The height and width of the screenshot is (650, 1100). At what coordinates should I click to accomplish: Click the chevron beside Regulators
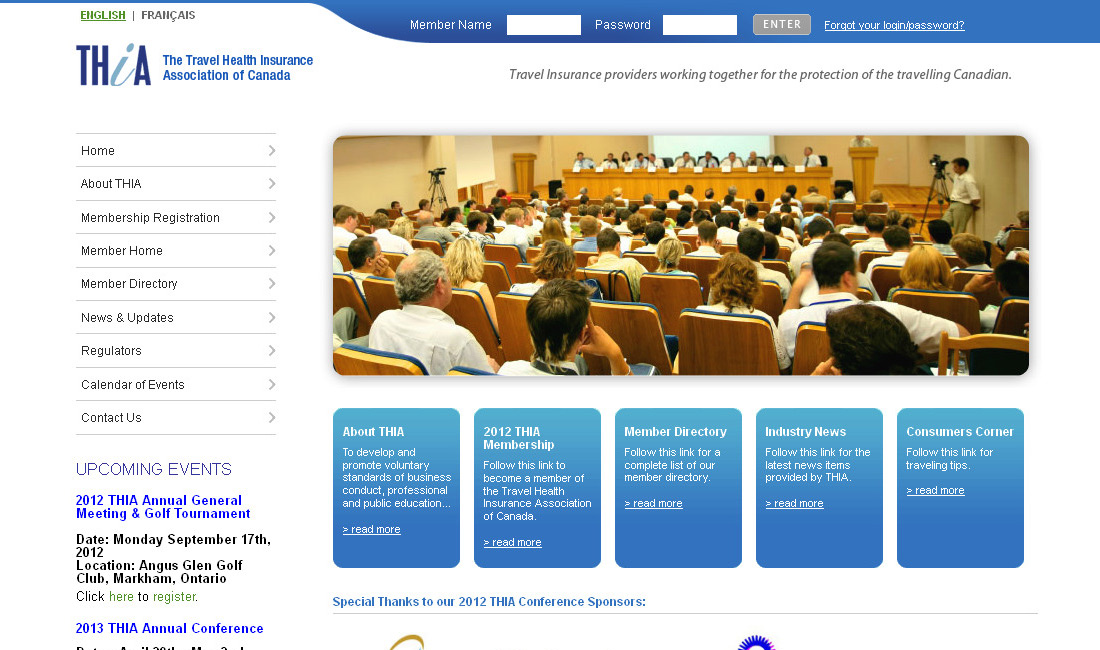tap(271, 351)
